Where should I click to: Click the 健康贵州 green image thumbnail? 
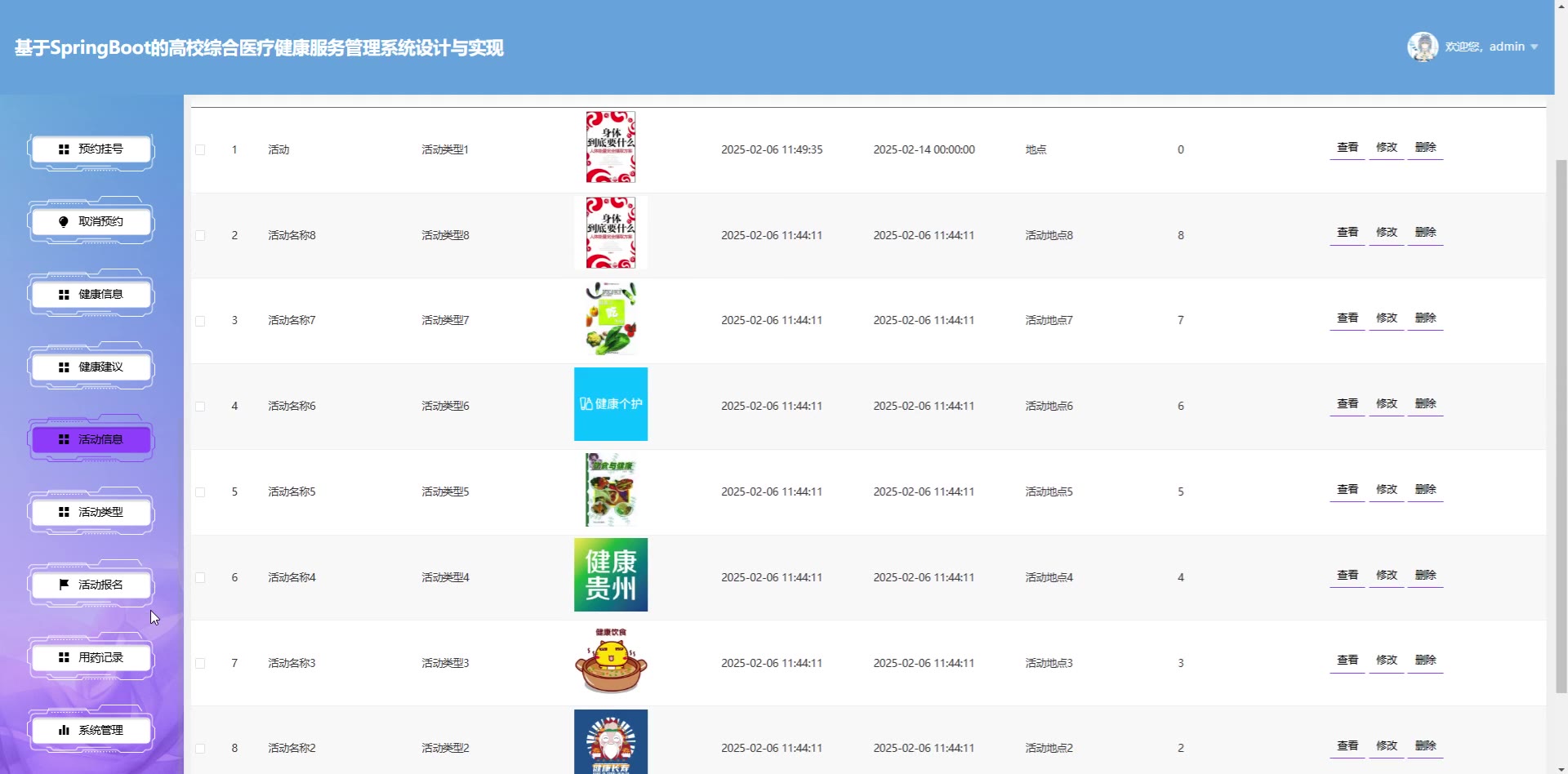pyautogui.click(x=611, y=575)
